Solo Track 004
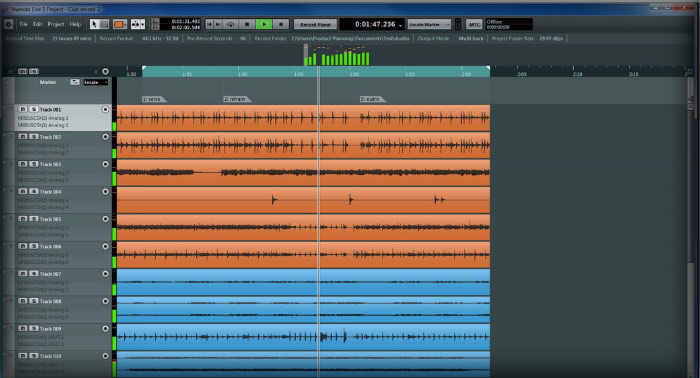The height and width of the screenshot is (378, 700). click(x=34, y=191)
